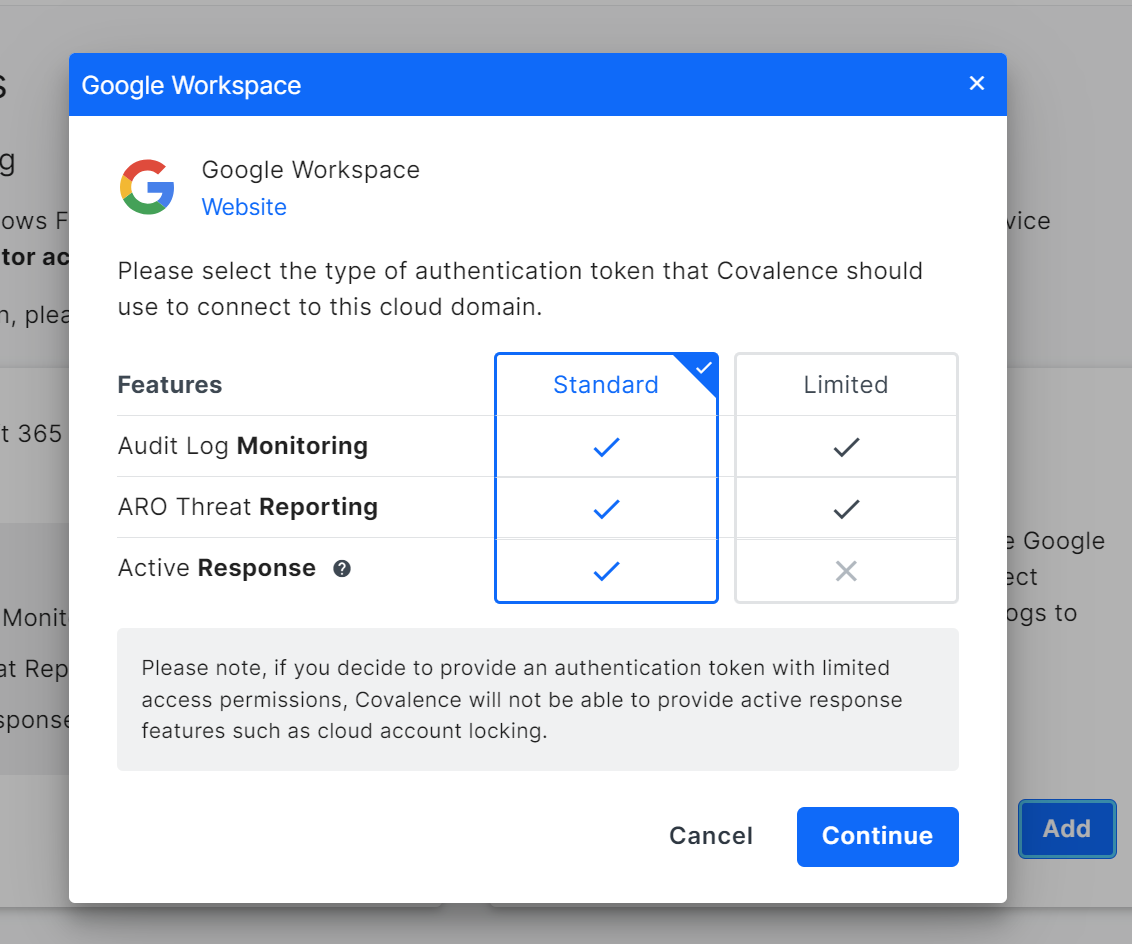The image size is (1132, 944).
Task: Click the Features column heading
Action: [170, 385]
